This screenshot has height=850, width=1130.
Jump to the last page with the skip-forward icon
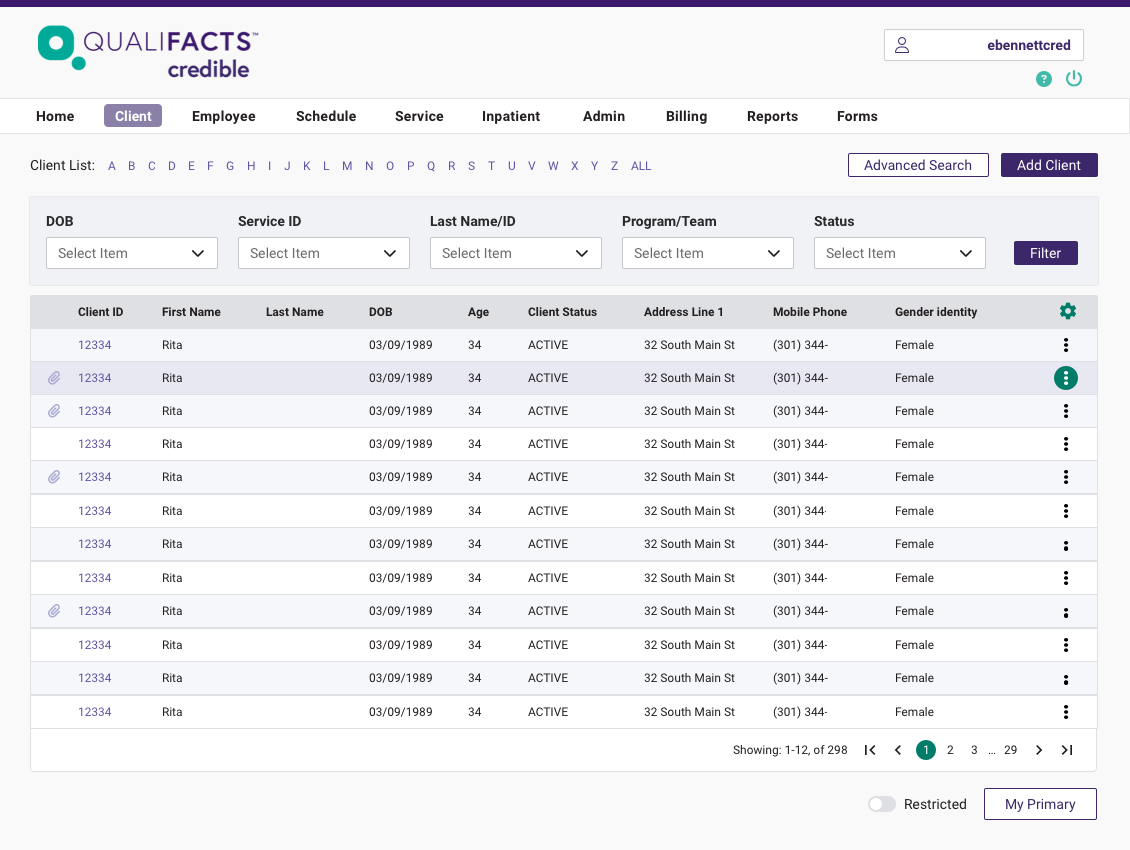click(1066, 749)
